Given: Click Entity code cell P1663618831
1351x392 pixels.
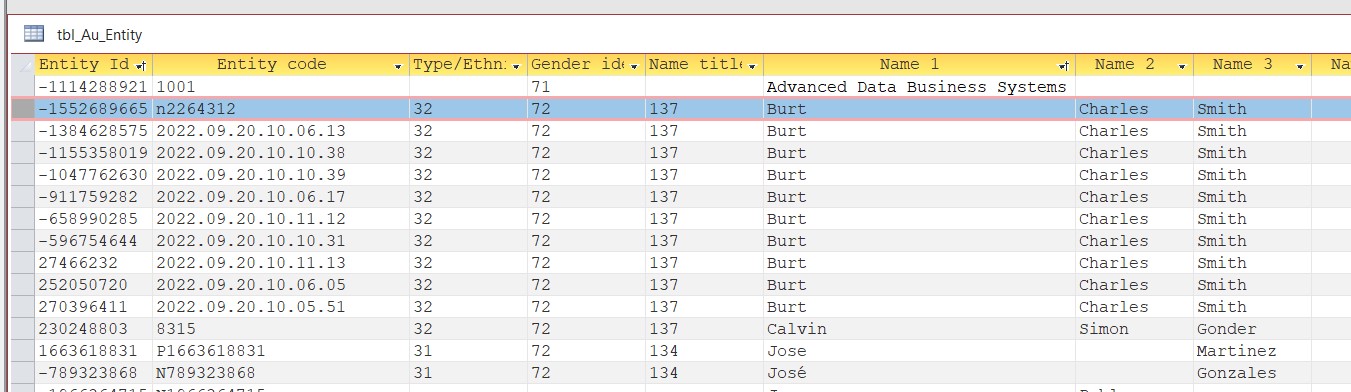Looking at the screenshot, I should tap(281, 351).
